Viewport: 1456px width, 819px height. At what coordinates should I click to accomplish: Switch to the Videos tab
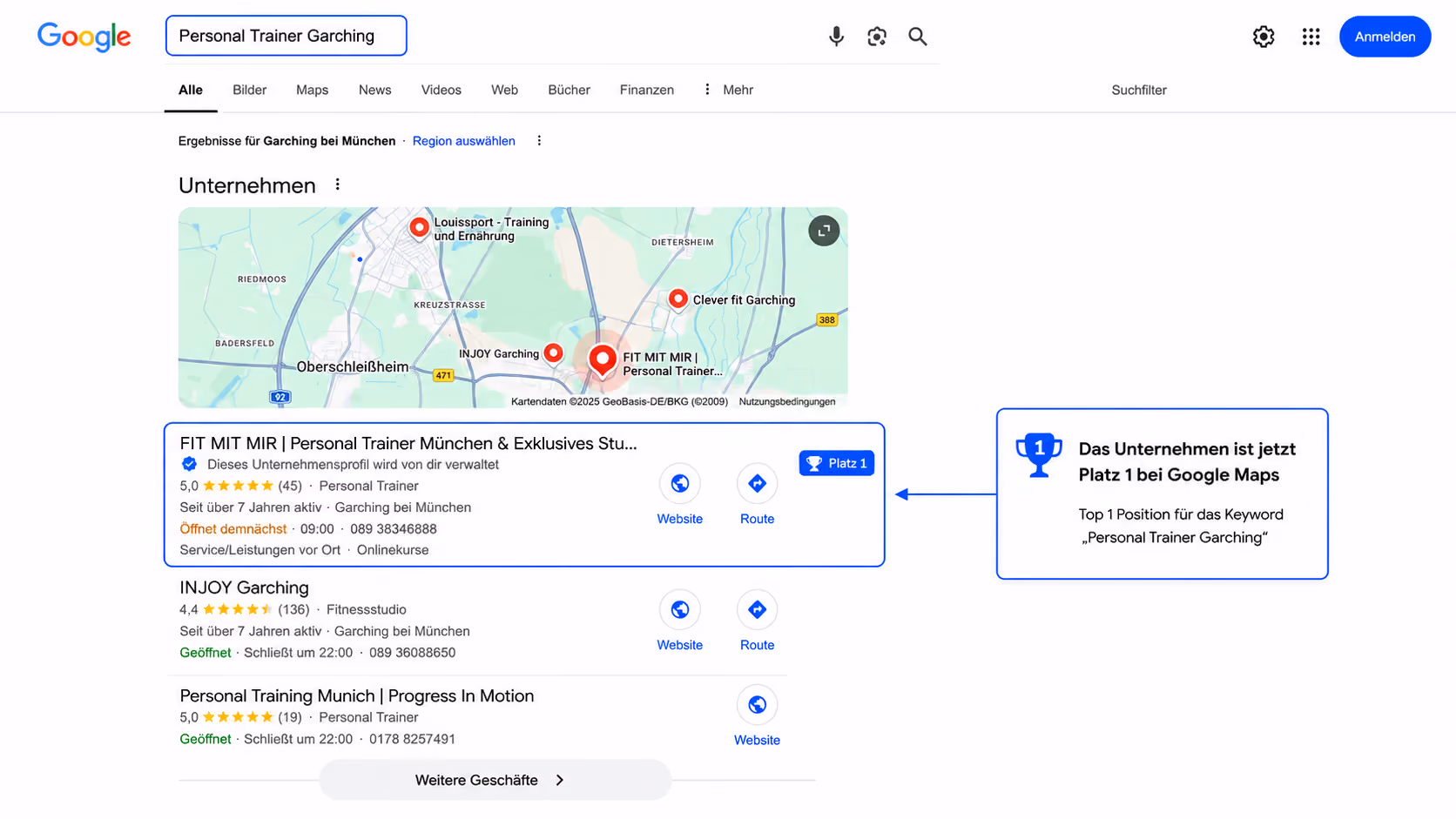pyautogui.click(x=442, y=90)
